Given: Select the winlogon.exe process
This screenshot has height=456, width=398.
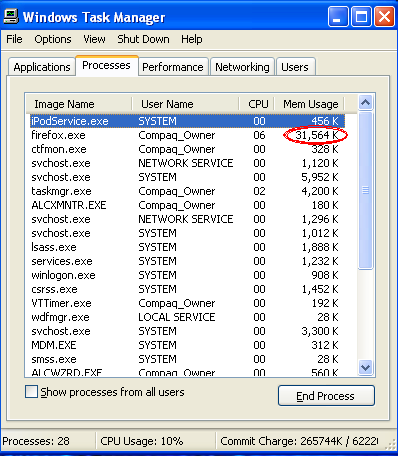Looking at the screenshot, I should point(187,275).
